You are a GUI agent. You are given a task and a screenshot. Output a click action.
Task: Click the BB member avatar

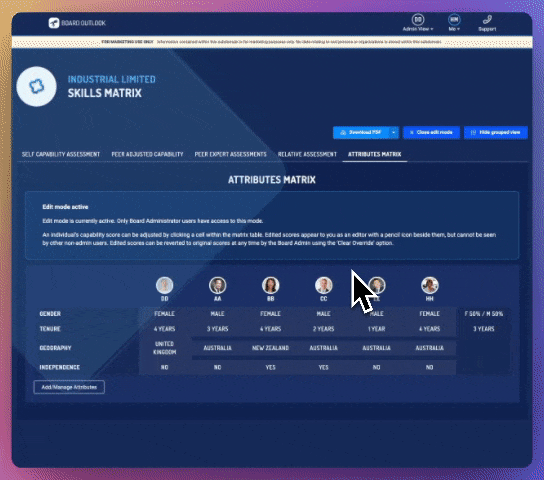point(271,285)
